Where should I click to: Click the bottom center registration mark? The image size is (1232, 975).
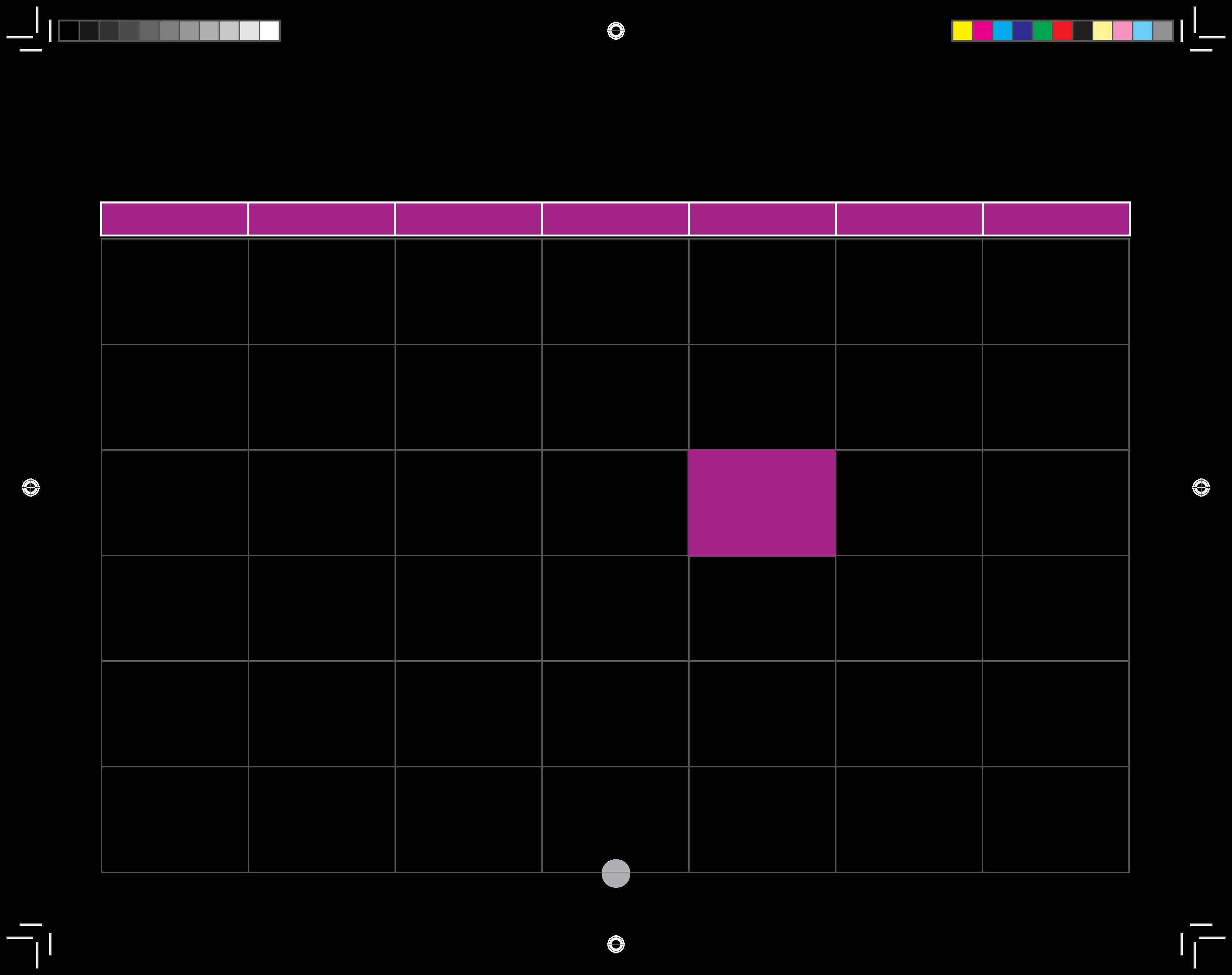click(616, 944)
